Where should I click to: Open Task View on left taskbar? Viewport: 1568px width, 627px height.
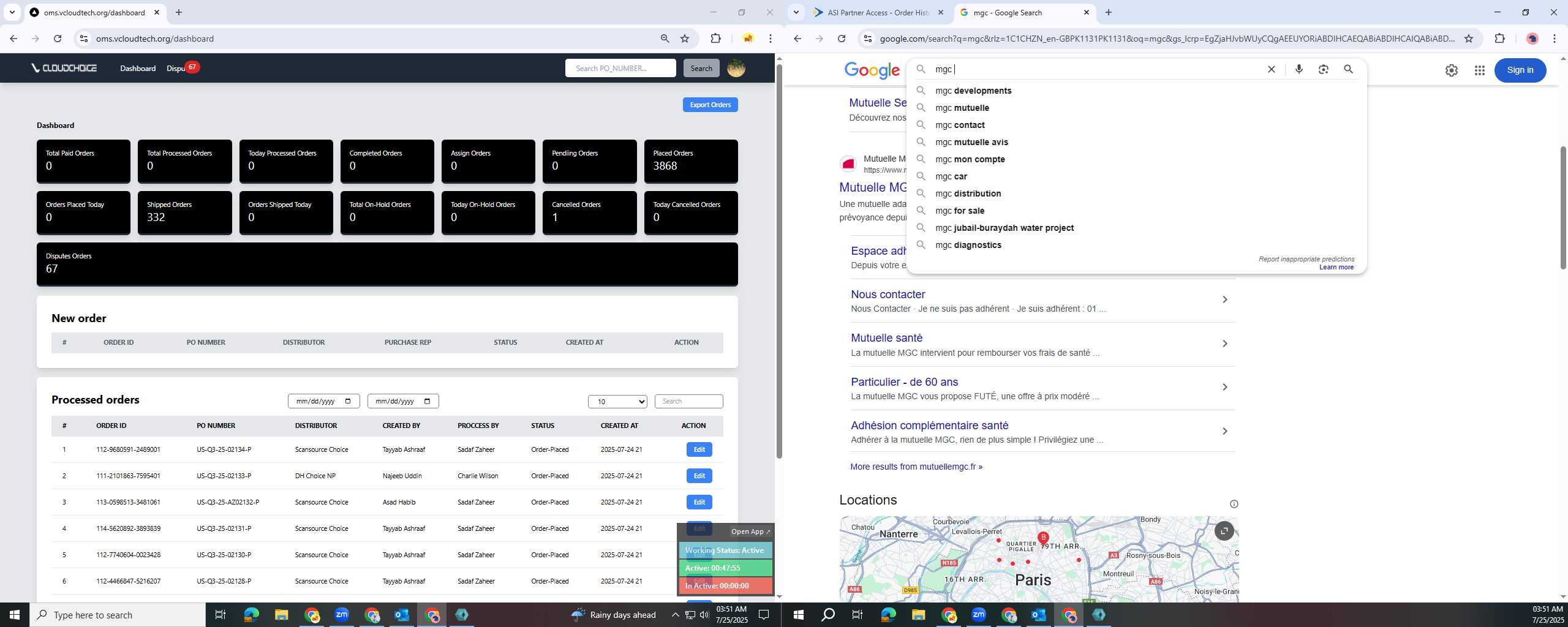click(221, 615)
